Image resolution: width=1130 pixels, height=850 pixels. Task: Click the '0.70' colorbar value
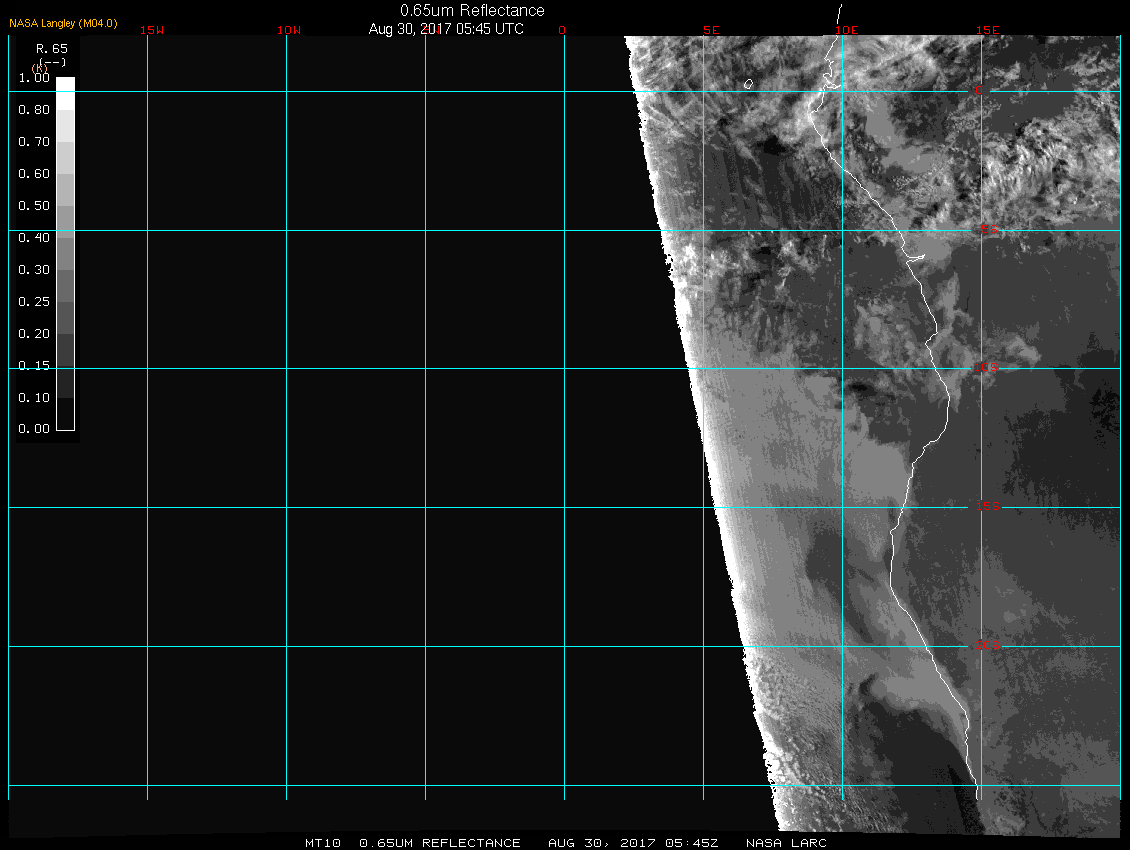[x=34, y=141]
